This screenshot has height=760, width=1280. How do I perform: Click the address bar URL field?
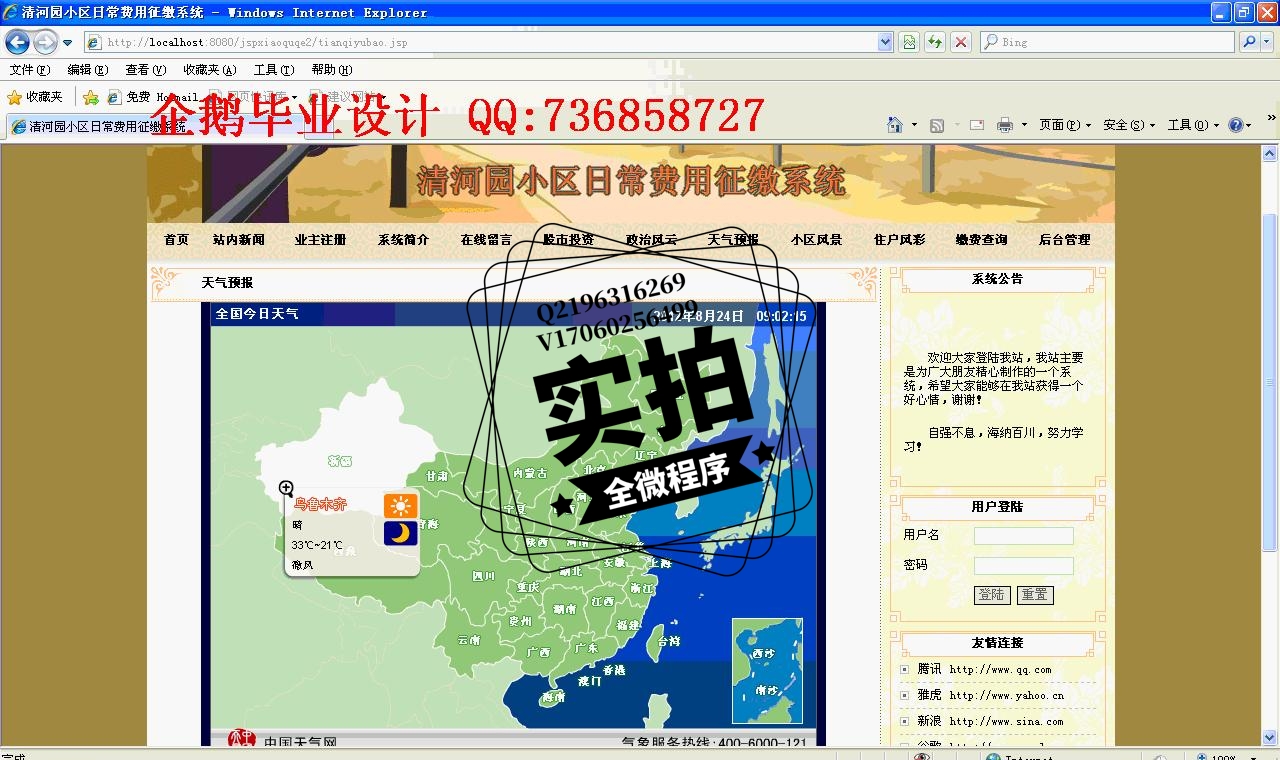coord(481,42)
